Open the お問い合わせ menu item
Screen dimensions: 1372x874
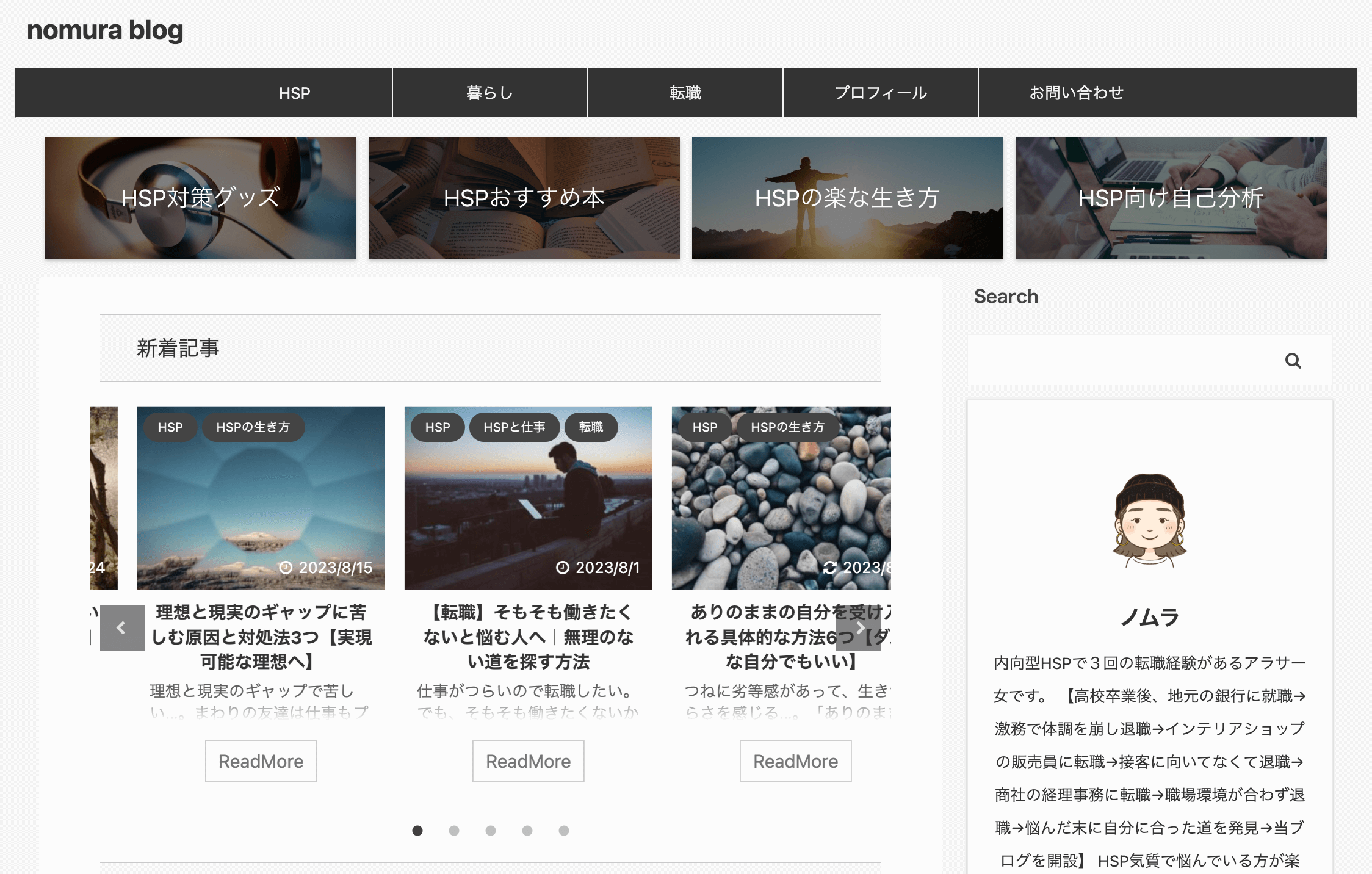[1076, 93]
